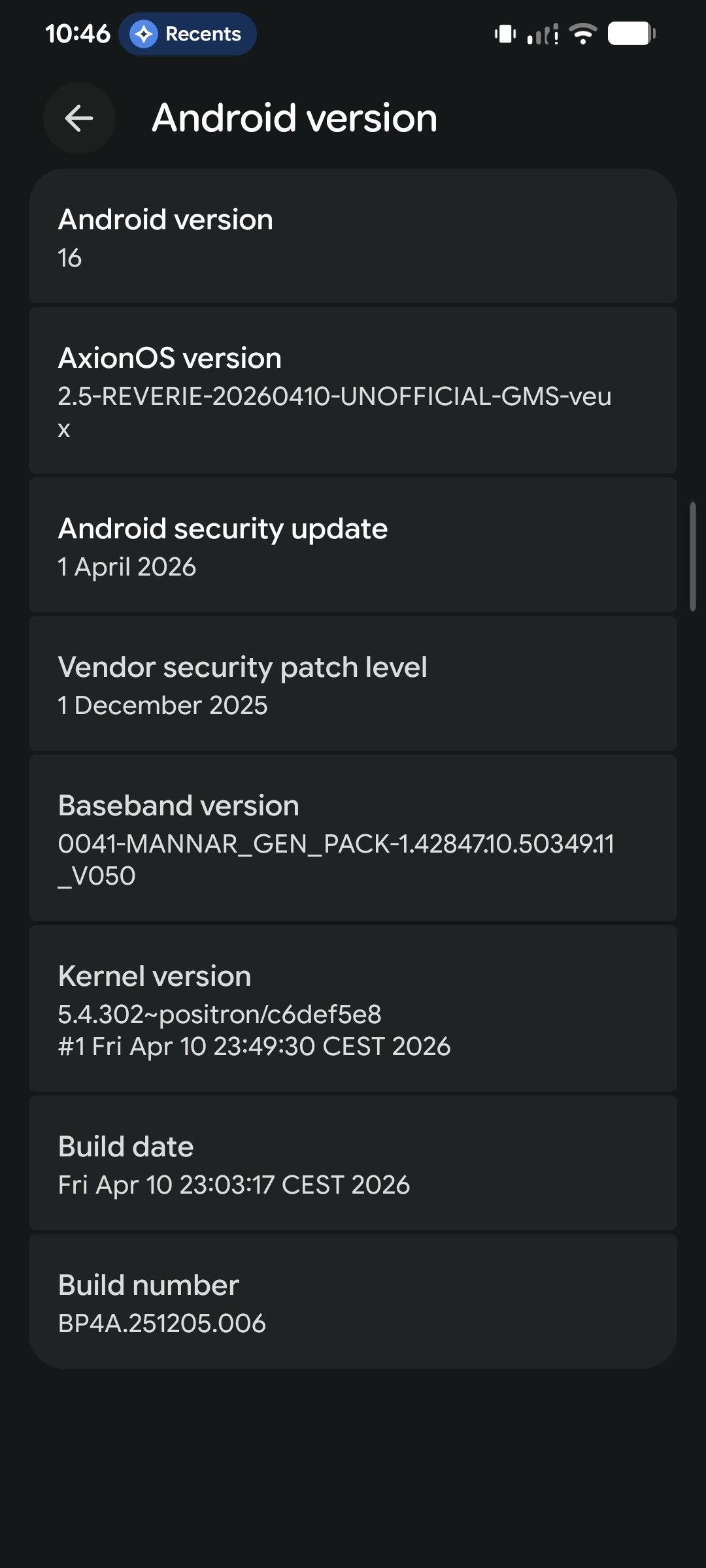Viewport: 706px width, 1568px height.
Task: Tap the BP4A.251205.006 build number text
Action: click(162, 1324)
